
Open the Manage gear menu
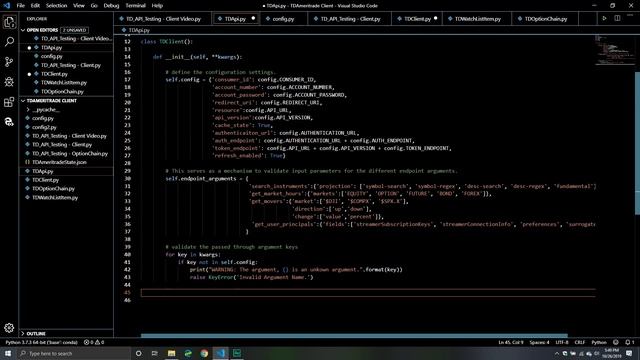tap(9, 328)
